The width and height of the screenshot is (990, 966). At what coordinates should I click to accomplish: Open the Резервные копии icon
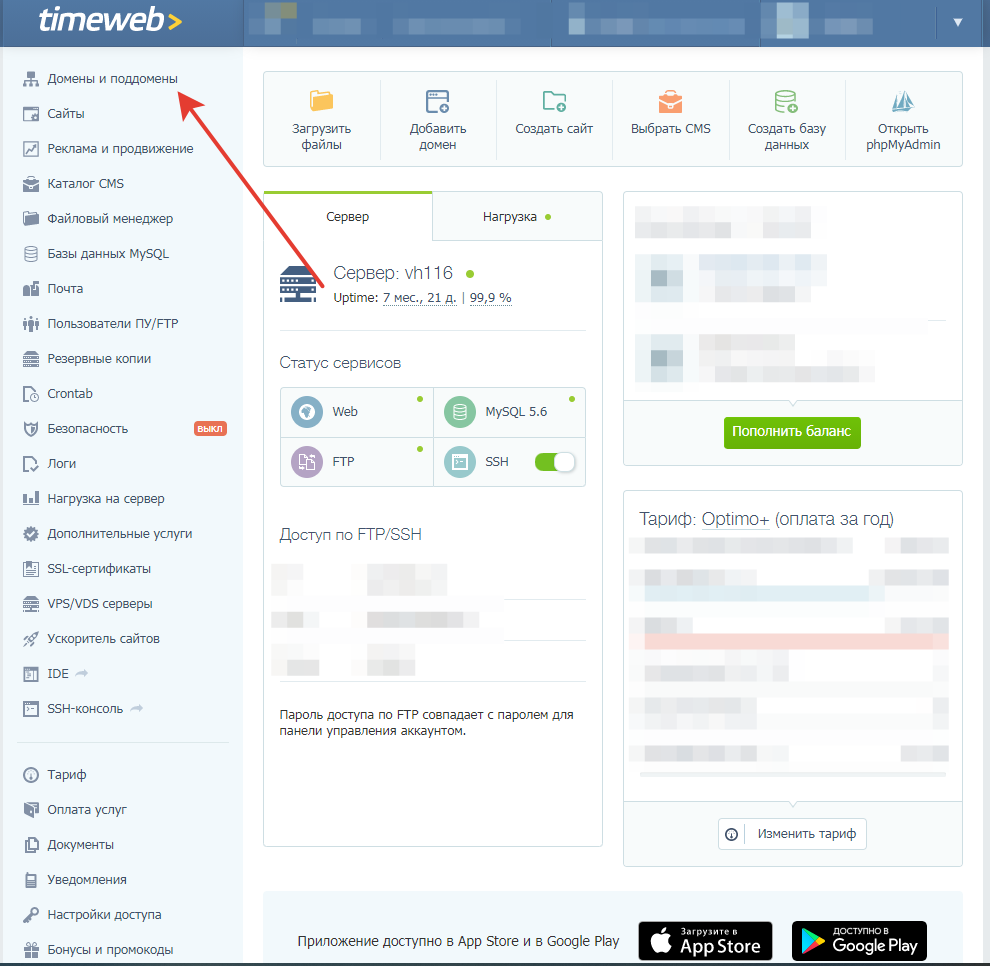tap(30, 359)
